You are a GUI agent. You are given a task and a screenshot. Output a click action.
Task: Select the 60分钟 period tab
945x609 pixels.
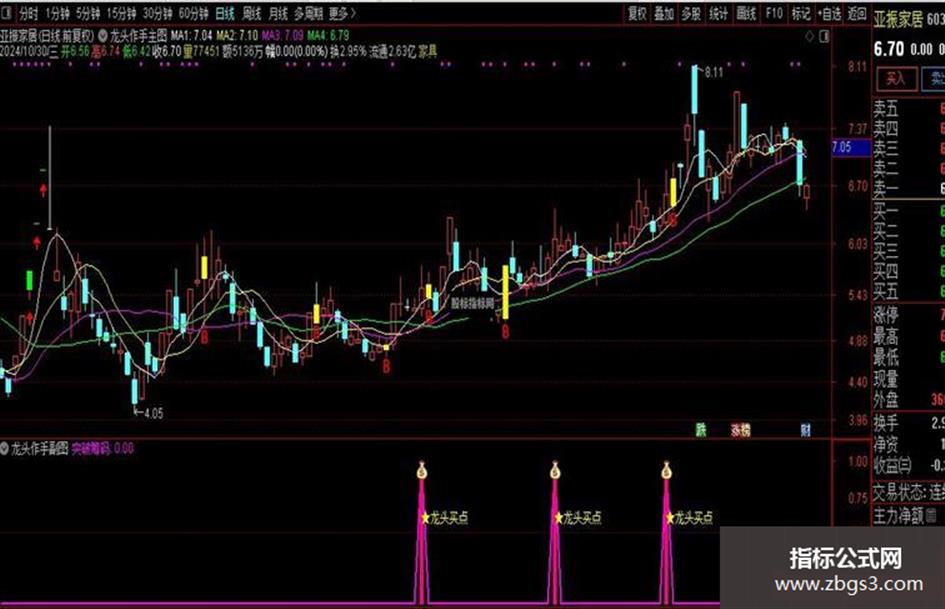(x=193, y=13)
